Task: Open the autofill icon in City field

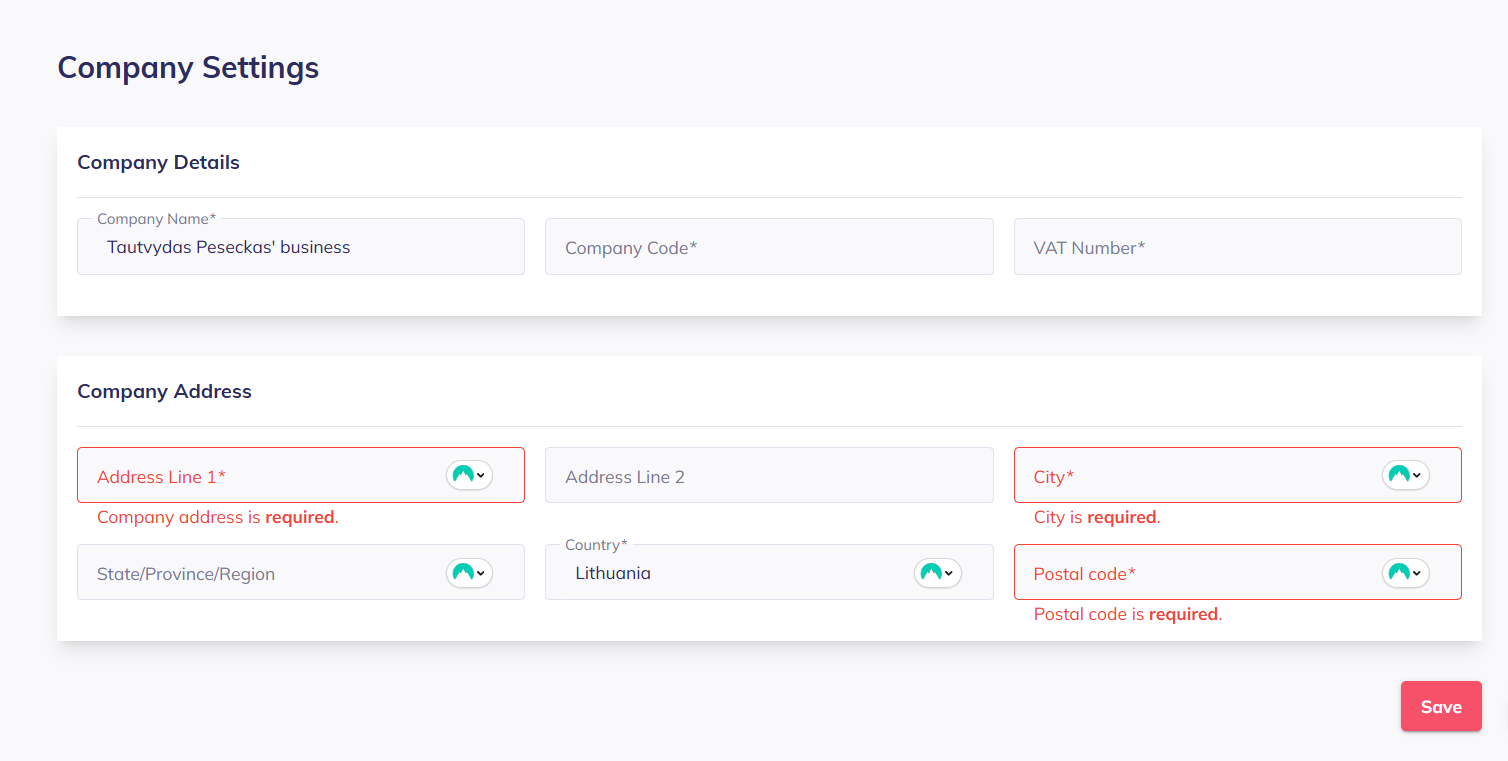Action: 1405,475
